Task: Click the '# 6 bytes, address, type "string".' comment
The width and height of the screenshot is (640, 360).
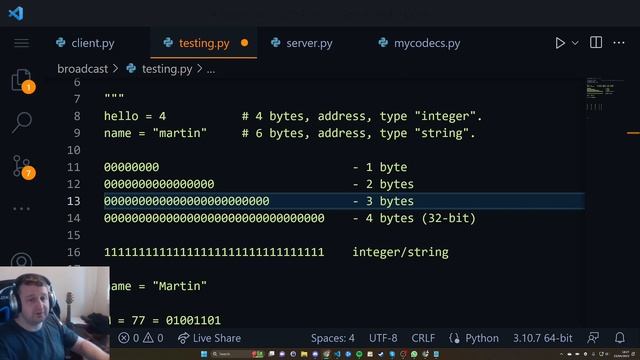Action: 358,133
